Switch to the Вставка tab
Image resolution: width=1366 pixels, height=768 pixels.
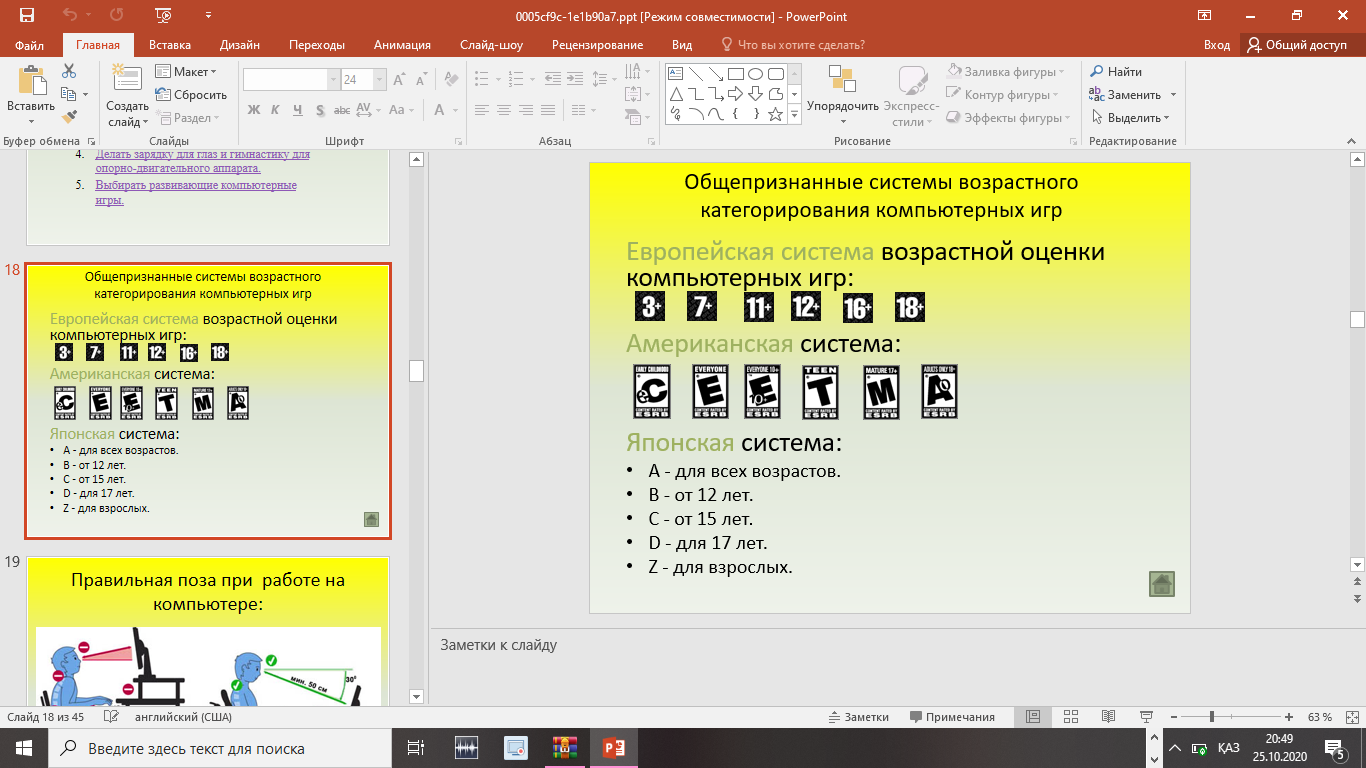[170, 45]
